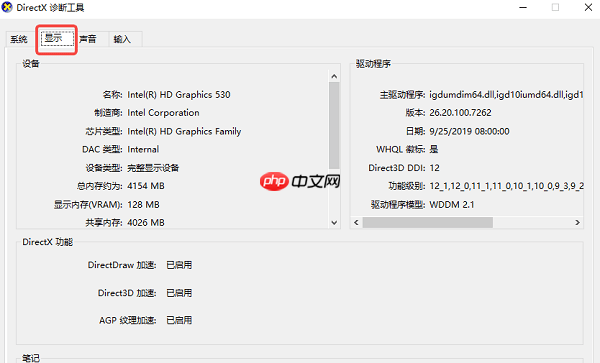Click the Direct3D DDI value 12
The width and height of the screenshot is (600, 363).
point(434,168)
